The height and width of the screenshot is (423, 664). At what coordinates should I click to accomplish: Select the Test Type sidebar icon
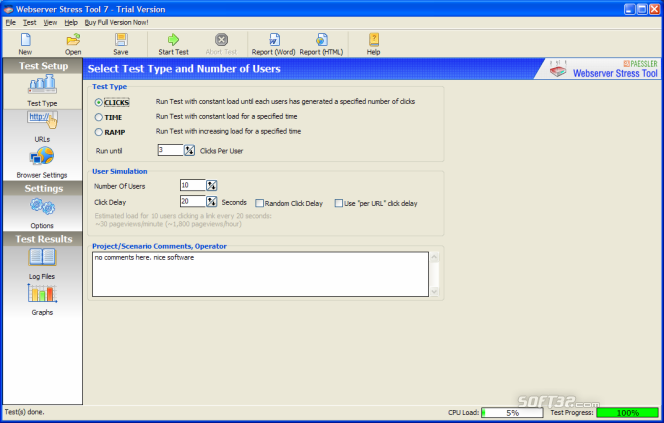coord(42,91)
